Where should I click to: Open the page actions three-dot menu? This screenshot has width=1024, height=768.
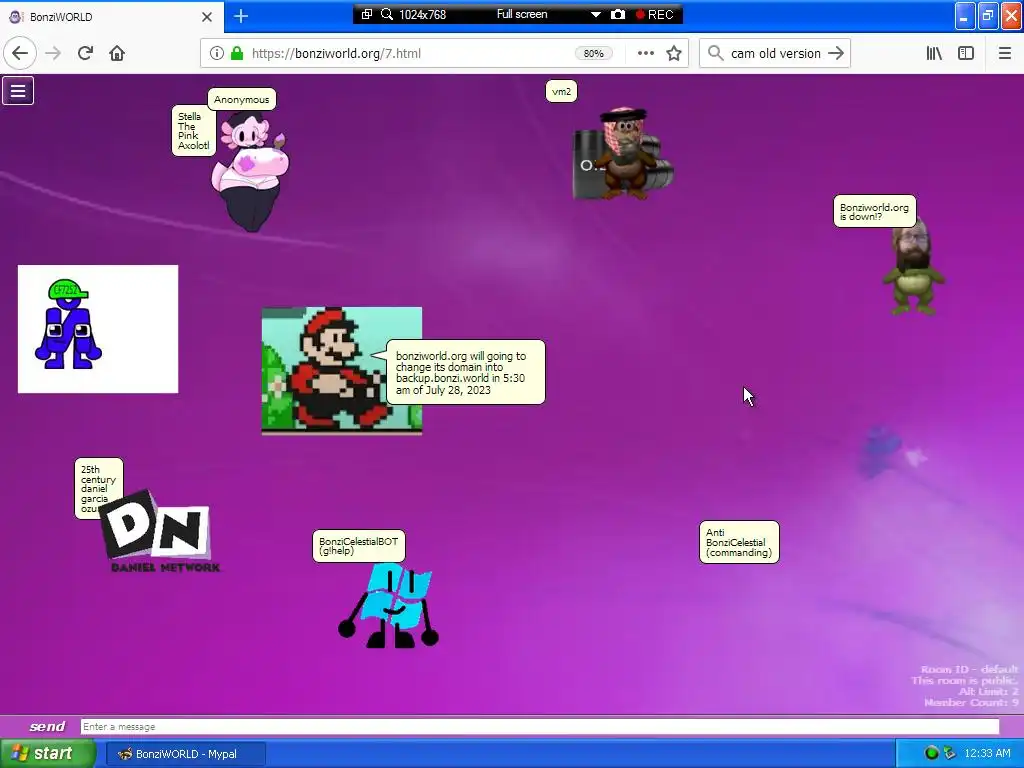[x=645, y=54]
